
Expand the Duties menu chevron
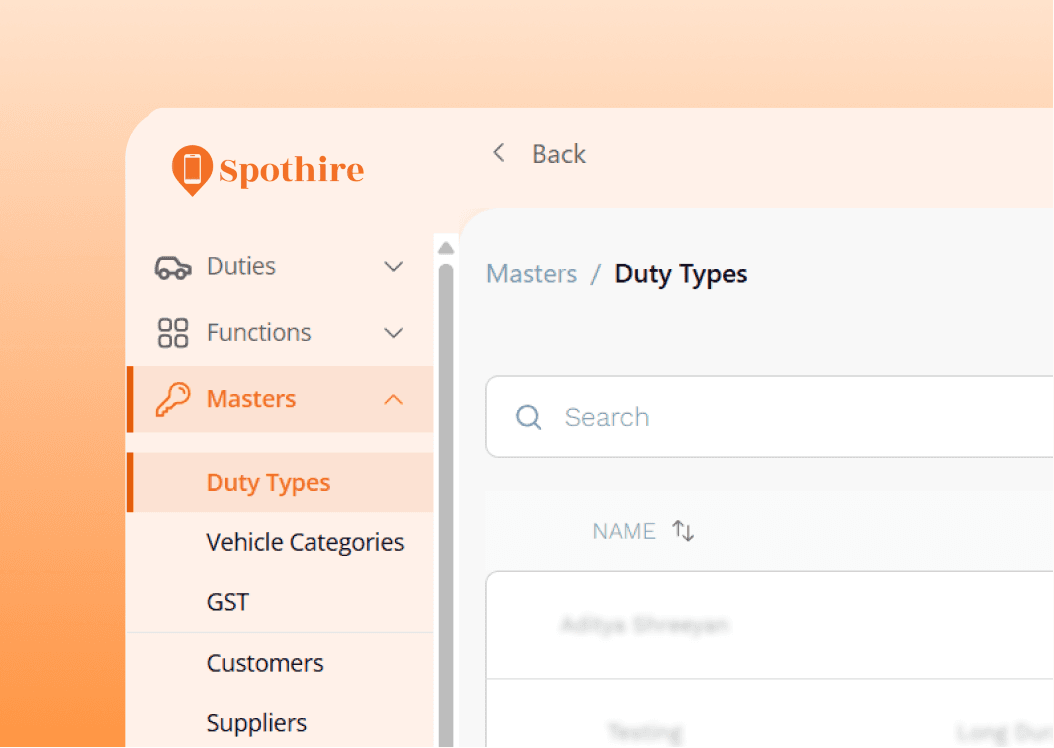394,267
